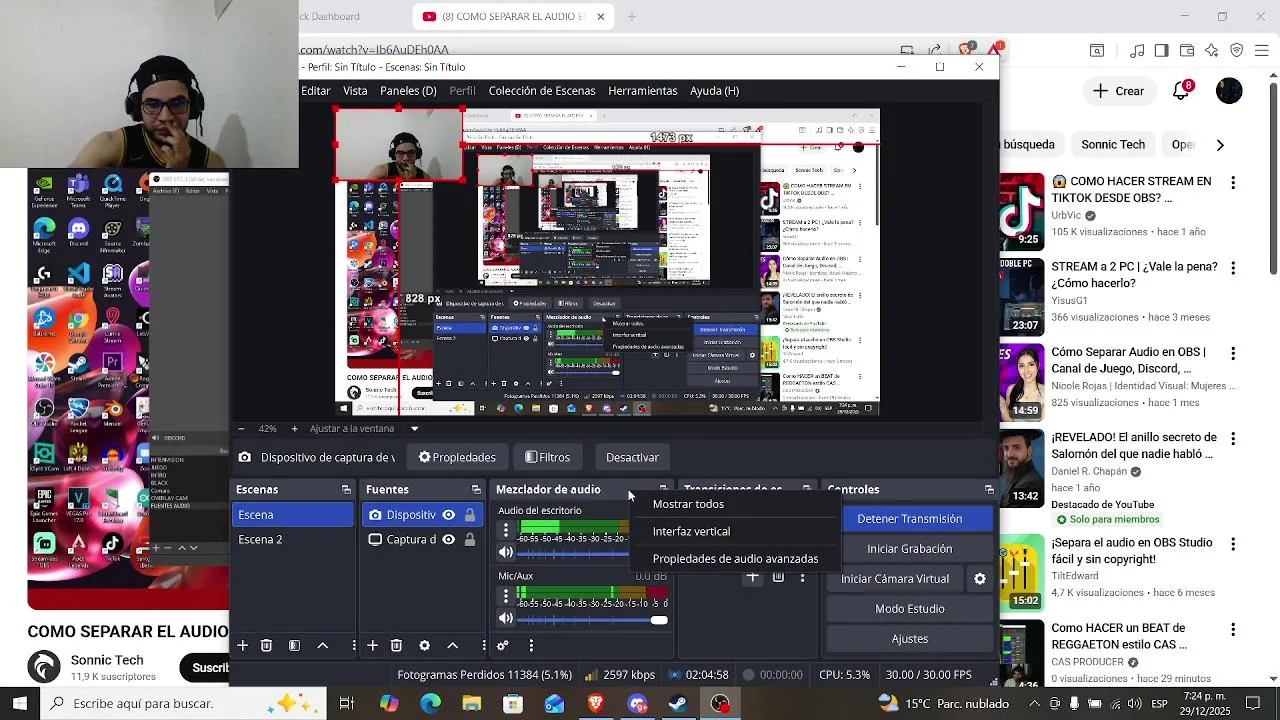Open mixer toolbar three-dot menu

(x=531, y=646)
